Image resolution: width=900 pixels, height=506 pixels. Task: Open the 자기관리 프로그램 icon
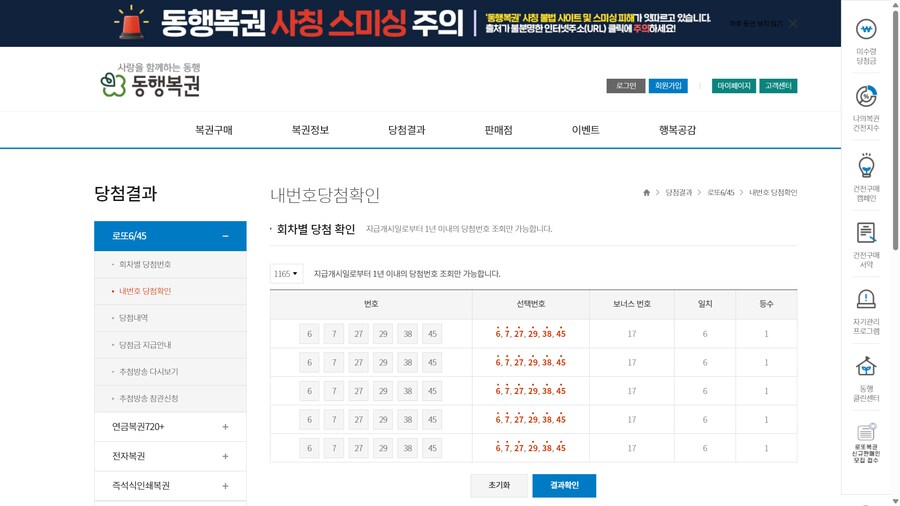[866, 299]
